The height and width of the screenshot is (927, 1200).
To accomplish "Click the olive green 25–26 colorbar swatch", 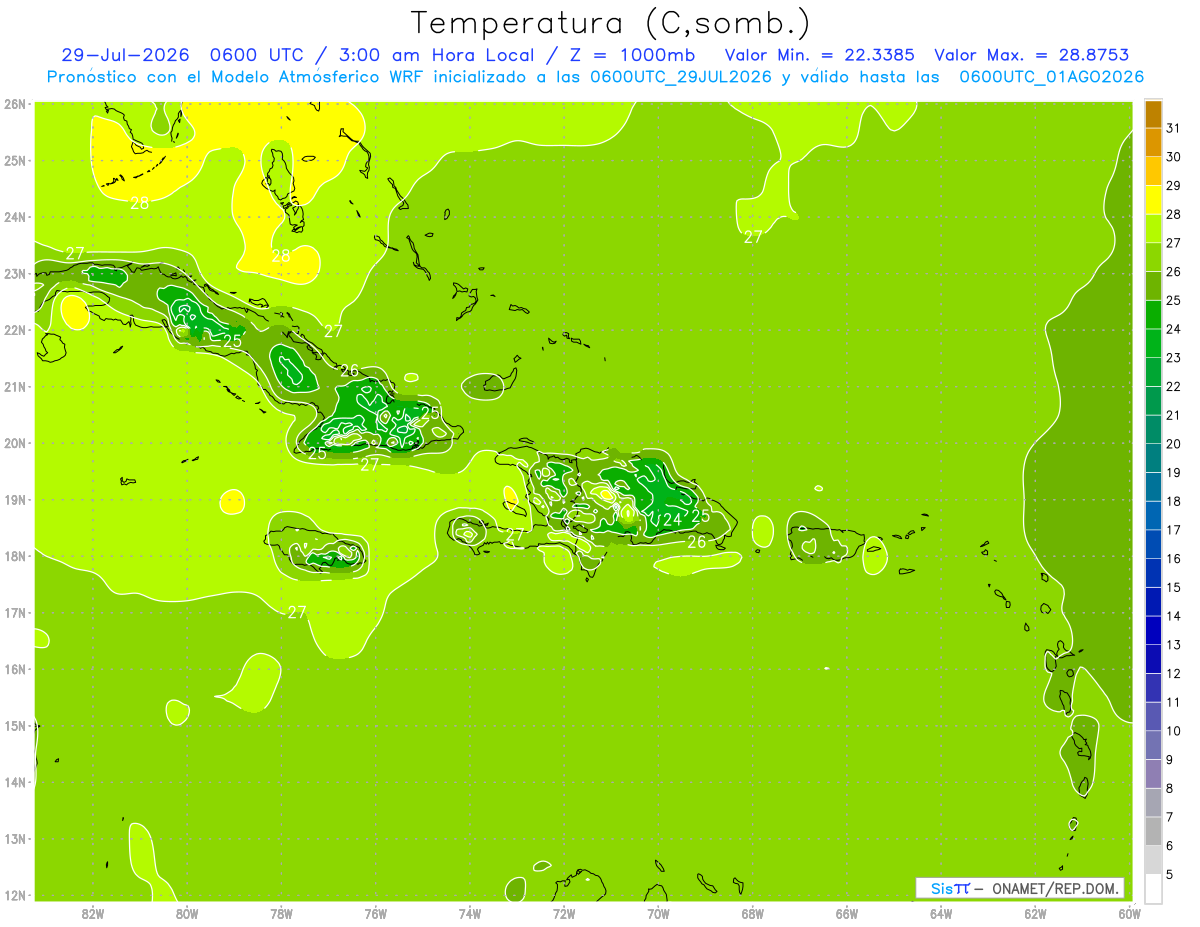I will [1153, 287].
